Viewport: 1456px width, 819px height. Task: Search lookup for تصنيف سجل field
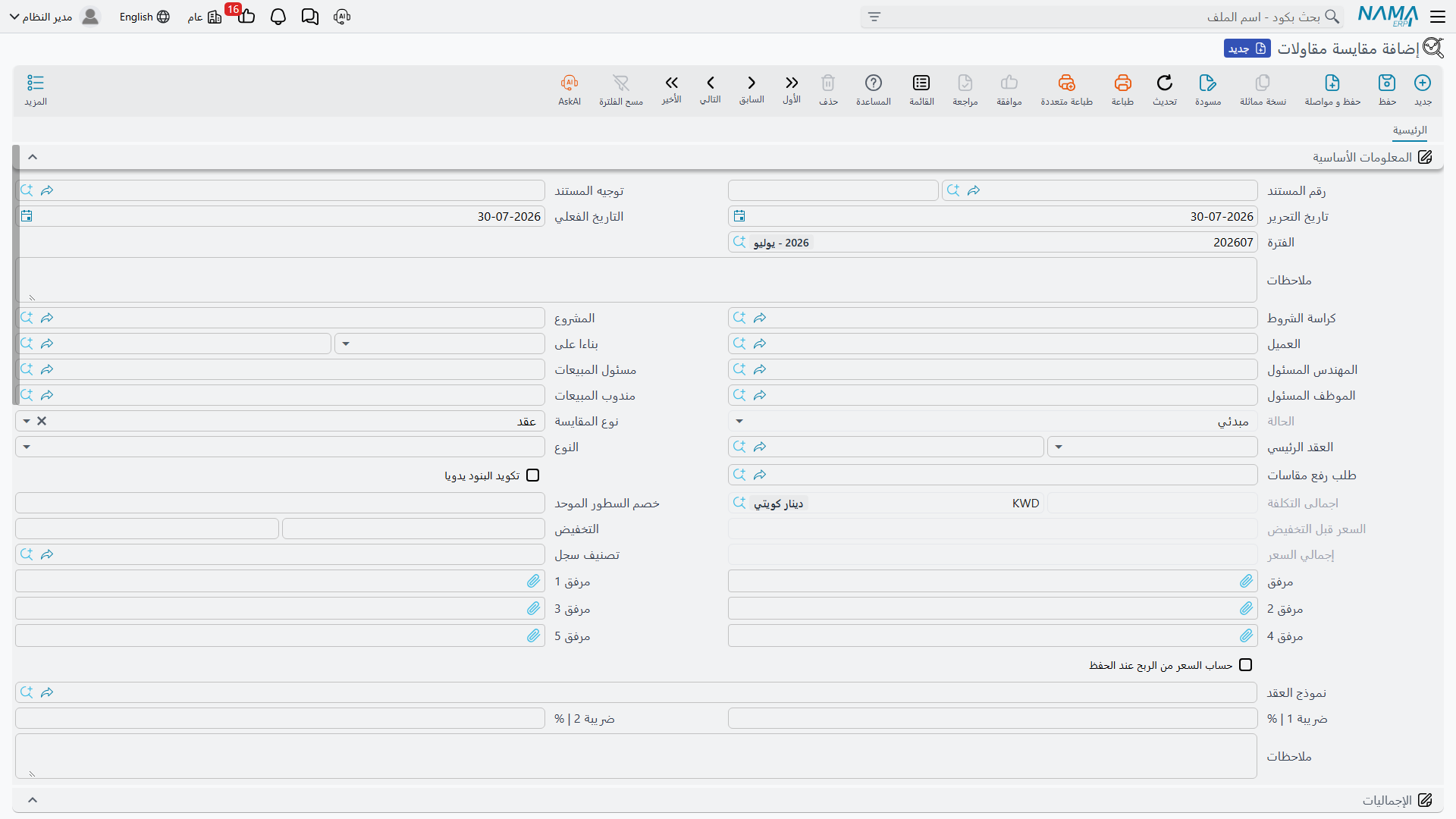pos(27,555)
